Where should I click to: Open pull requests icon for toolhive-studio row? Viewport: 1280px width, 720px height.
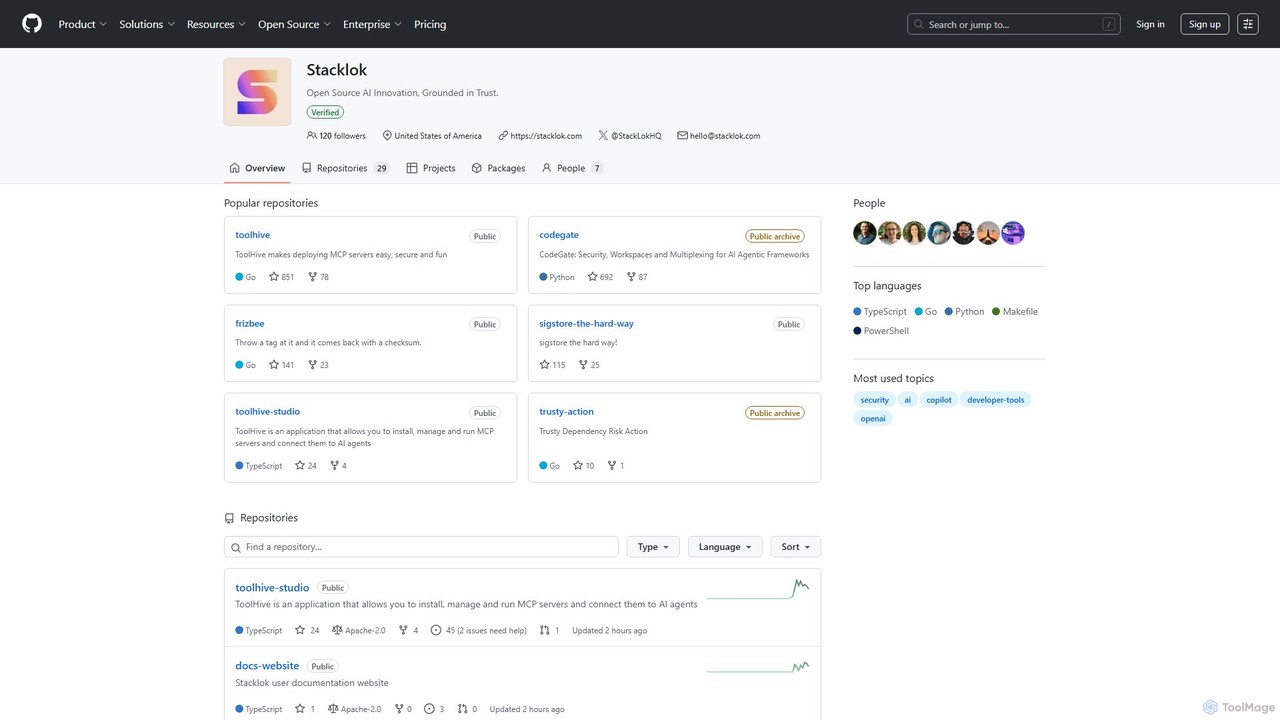[545, 631]
